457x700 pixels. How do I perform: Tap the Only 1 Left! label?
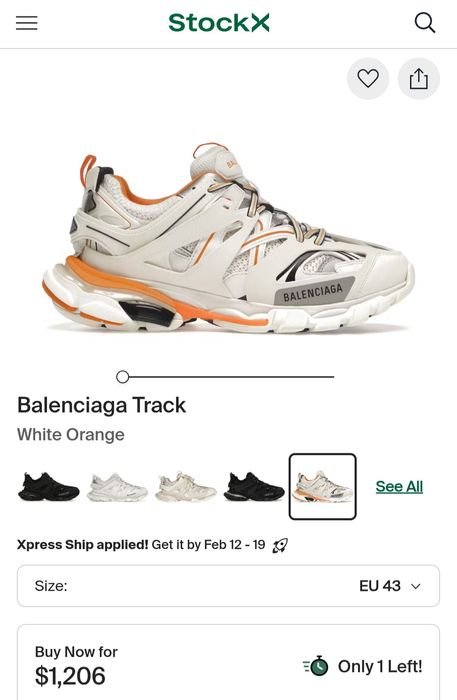[380, 667]
